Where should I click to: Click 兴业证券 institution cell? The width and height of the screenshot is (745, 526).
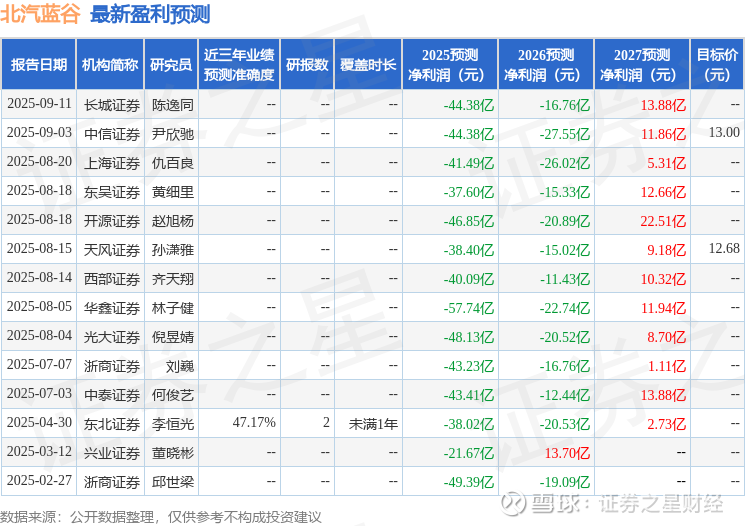112,453
